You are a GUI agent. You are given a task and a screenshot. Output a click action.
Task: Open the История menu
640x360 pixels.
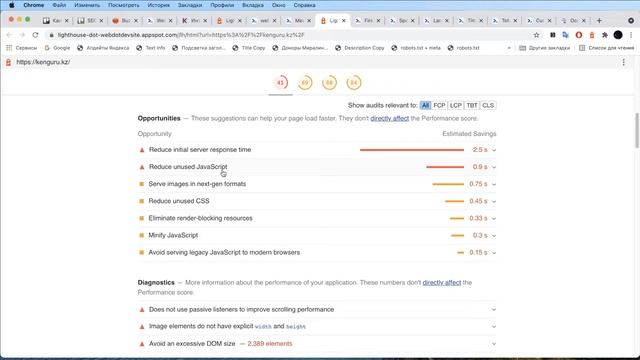click(x=158, y=5)
